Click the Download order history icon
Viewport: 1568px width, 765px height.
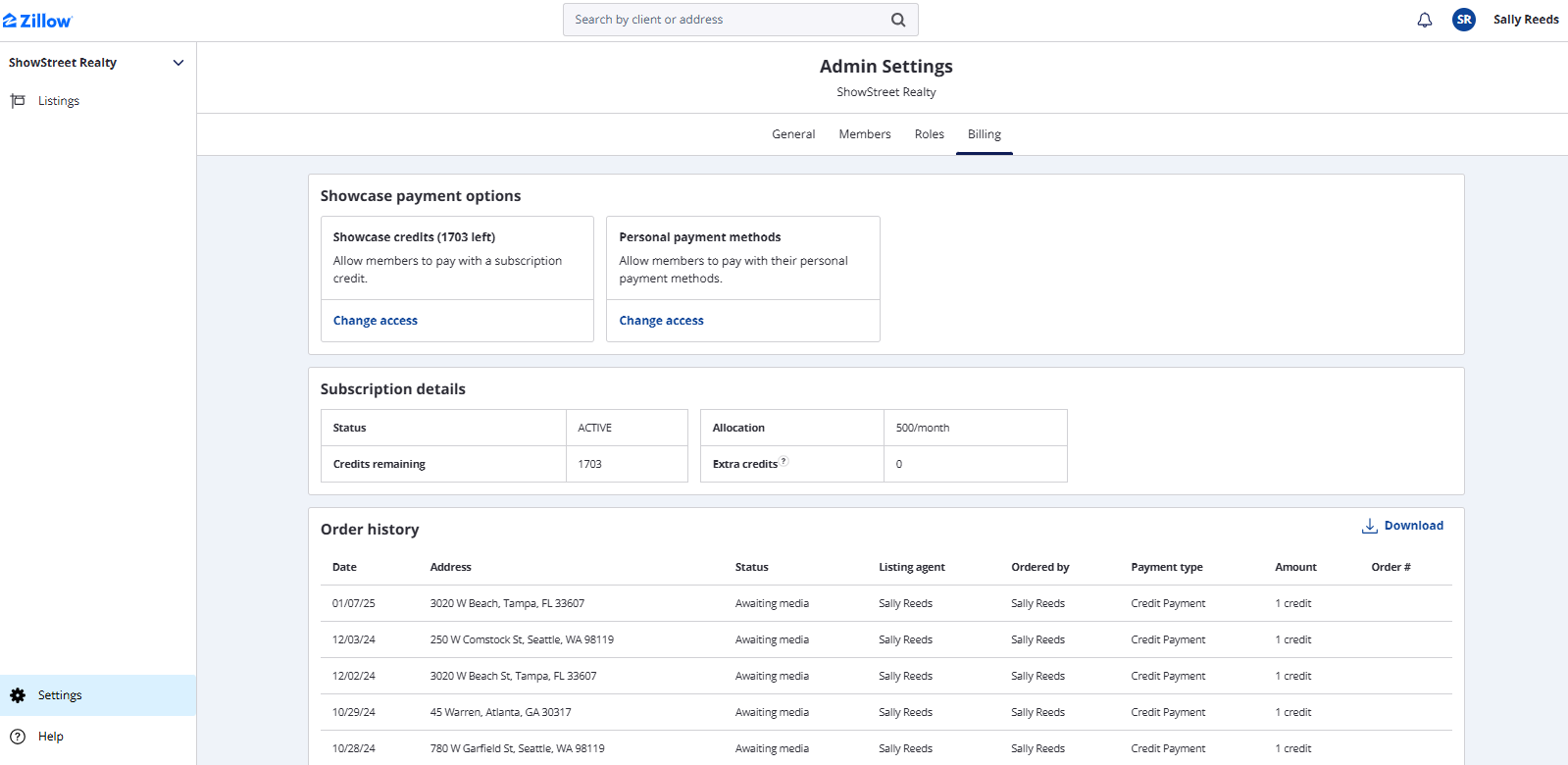coord(1369,527)
